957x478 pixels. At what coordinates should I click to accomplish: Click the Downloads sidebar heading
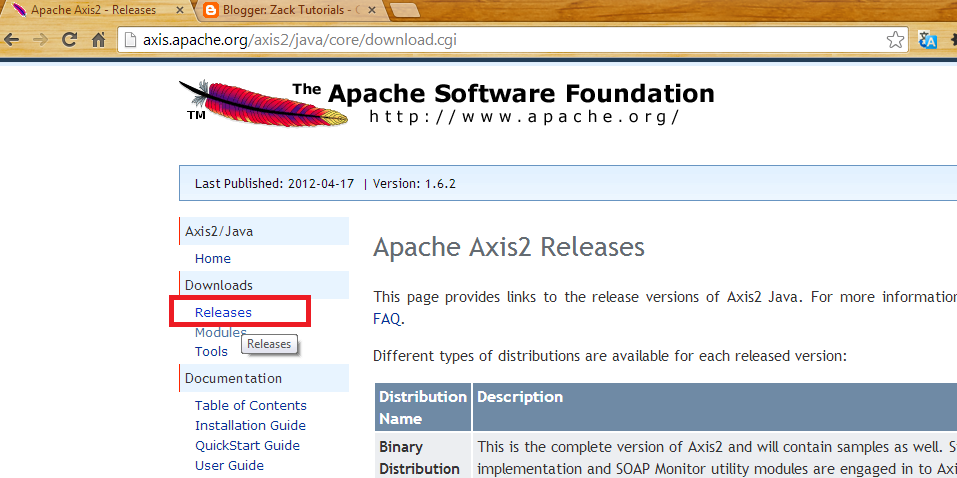coord(264,285)
